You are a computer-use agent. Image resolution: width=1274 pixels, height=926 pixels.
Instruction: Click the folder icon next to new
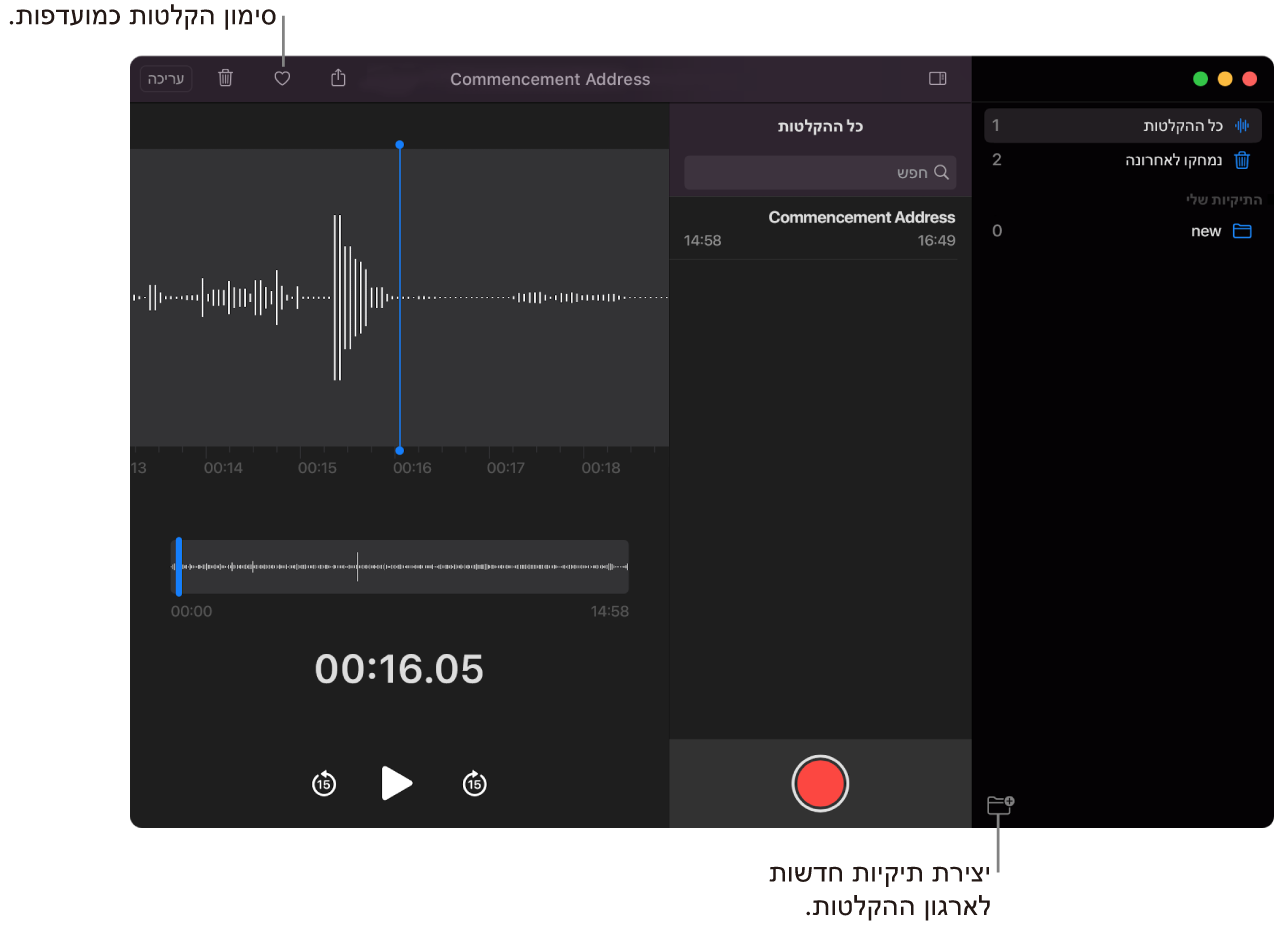point(1242,231)
